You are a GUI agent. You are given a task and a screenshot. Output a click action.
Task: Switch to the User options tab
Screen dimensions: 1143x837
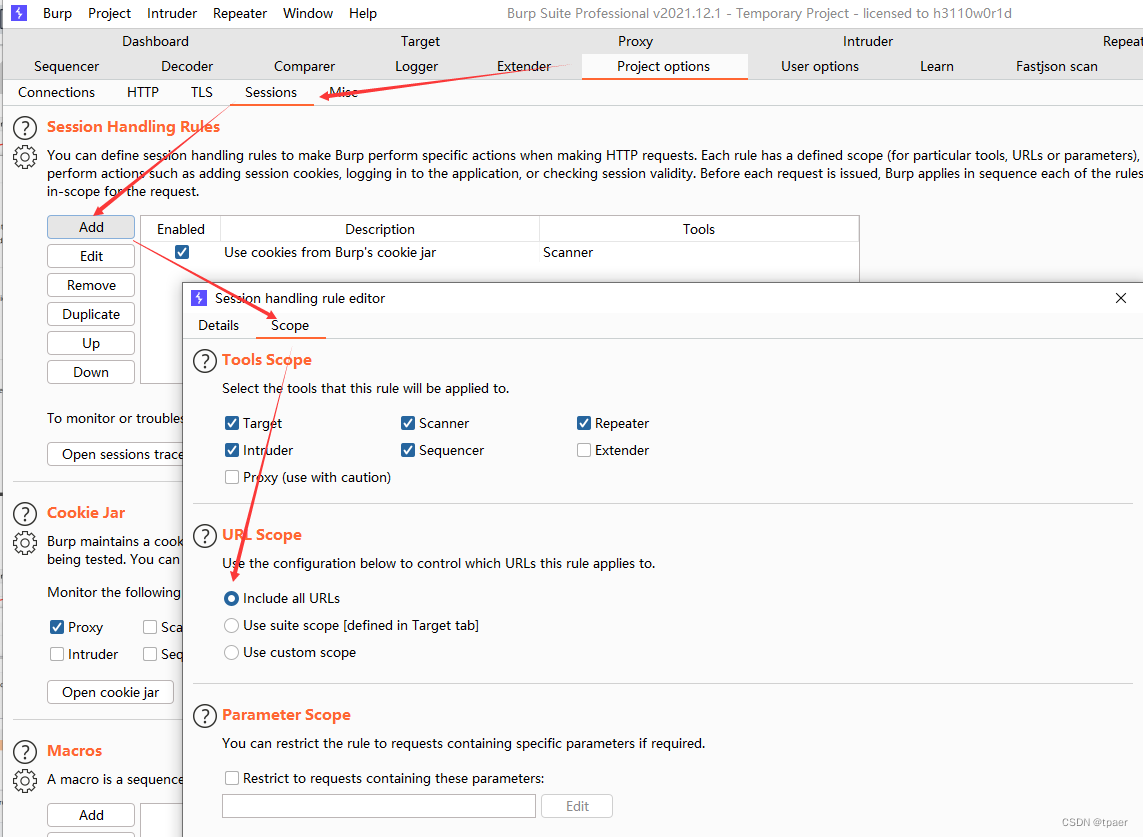point(820,66)
